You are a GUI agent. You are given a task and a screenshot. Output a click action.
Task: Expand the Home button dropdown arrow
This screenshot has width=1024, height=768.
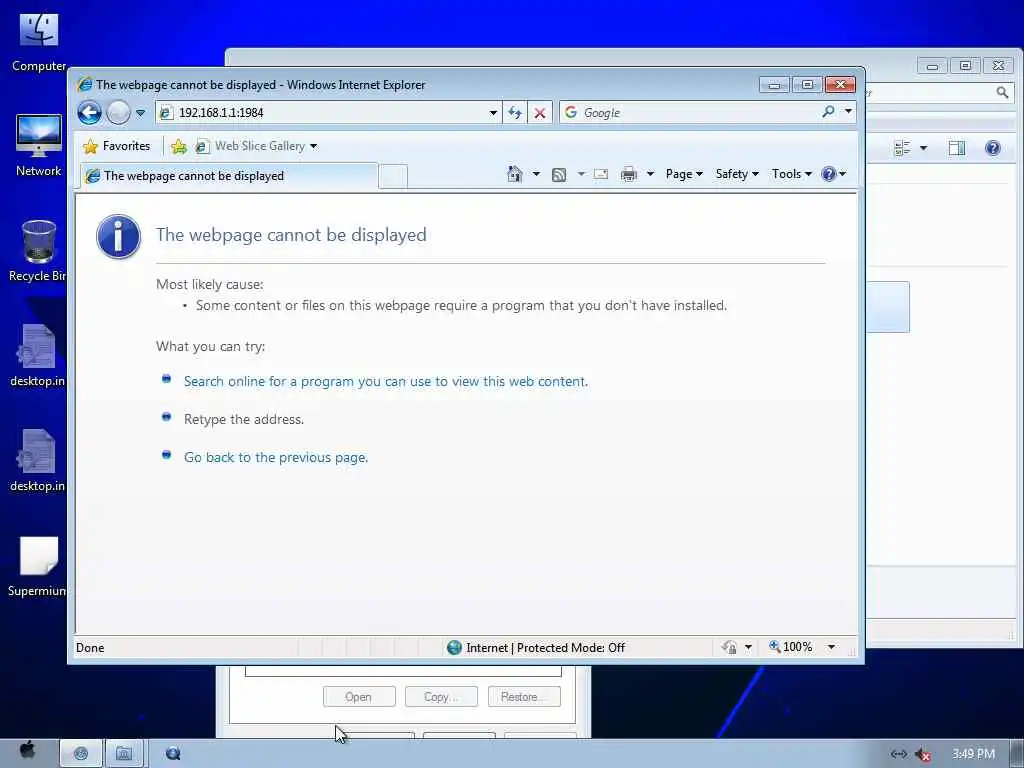pyautogui.click(x=536, y=174)
